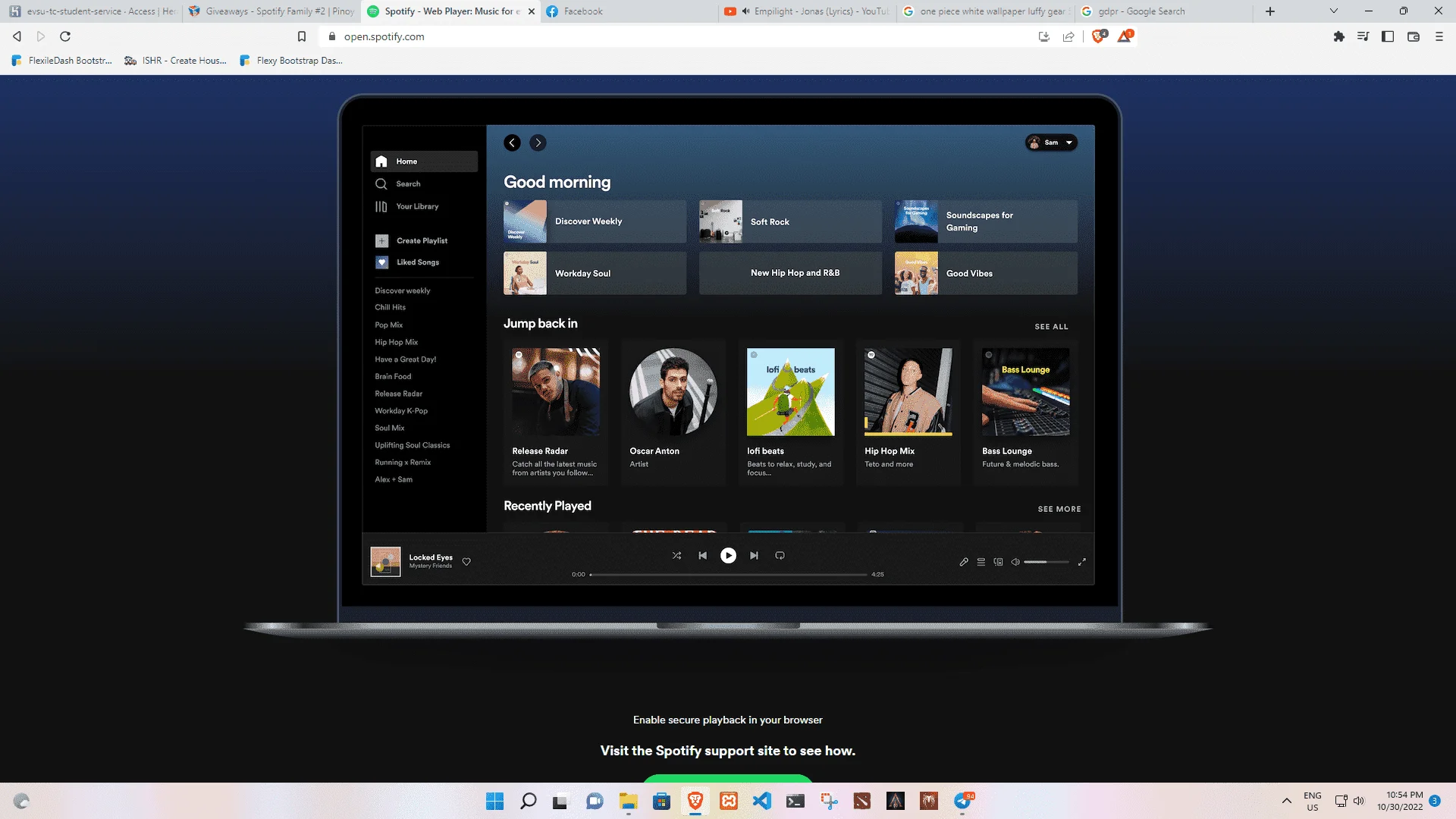Switch to the one piece wallpaper search tab
The height and width of the screenshot is (819, 1456).
click(986, 11)
